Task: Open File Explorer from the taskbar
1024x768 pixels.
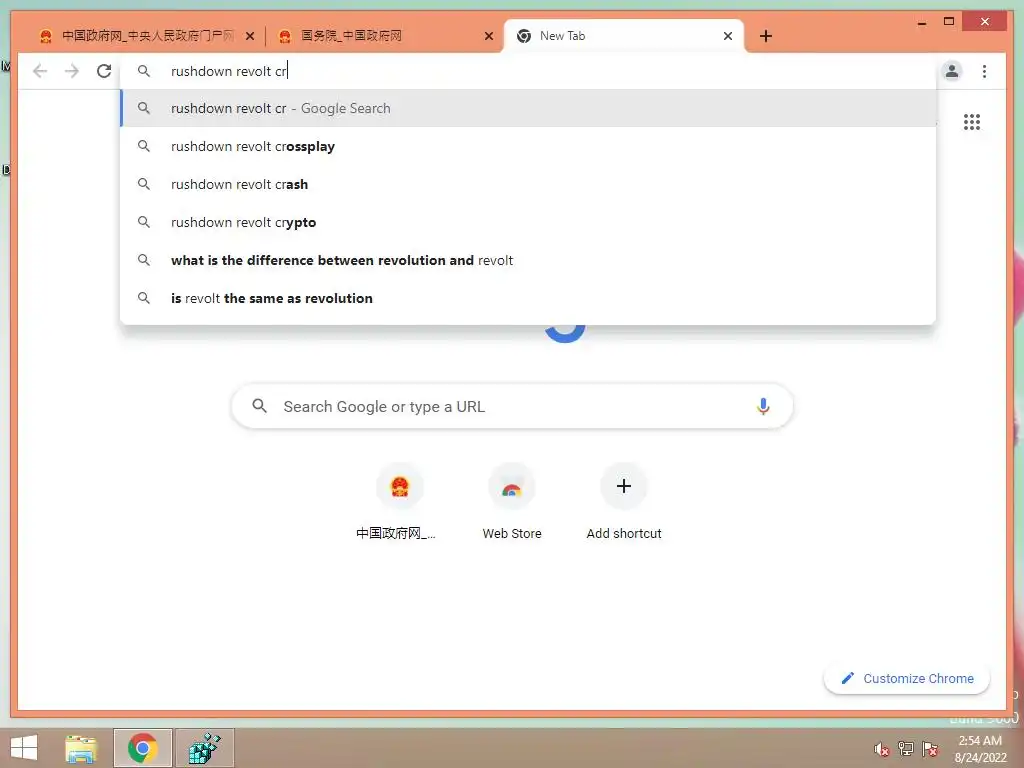Action: 81,748
